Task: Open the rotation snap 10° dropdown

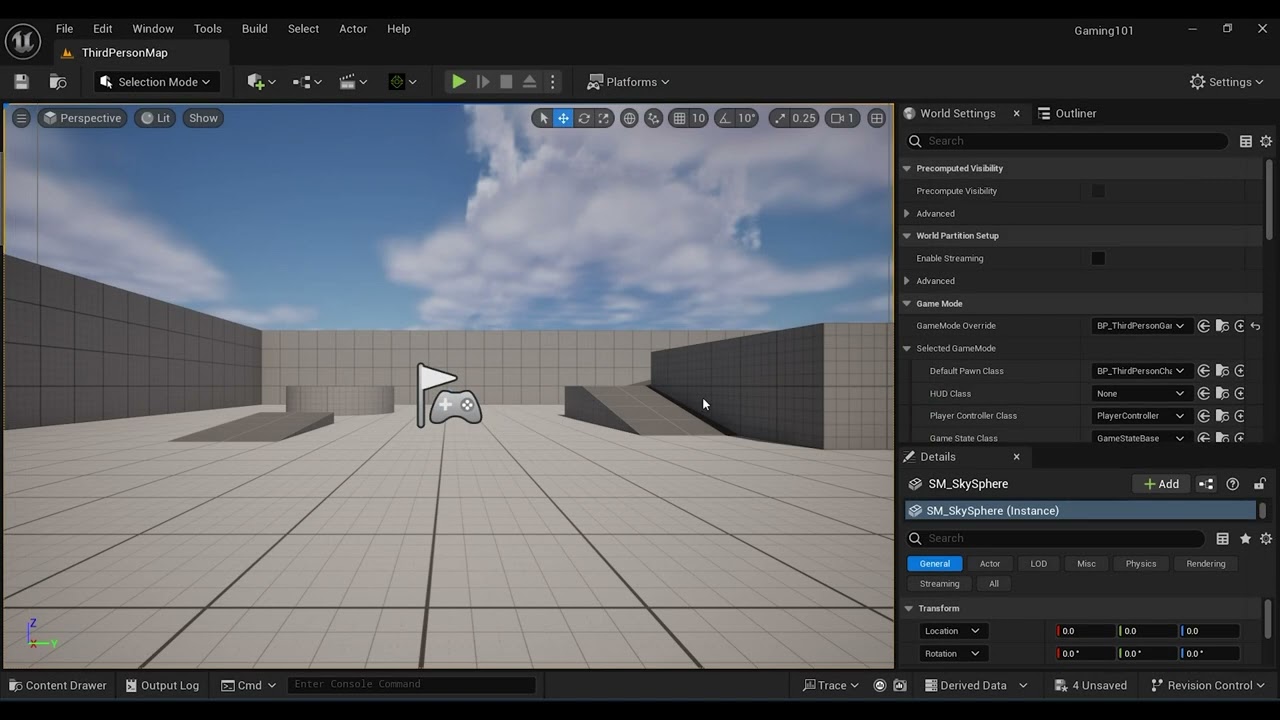Action: 747,118
